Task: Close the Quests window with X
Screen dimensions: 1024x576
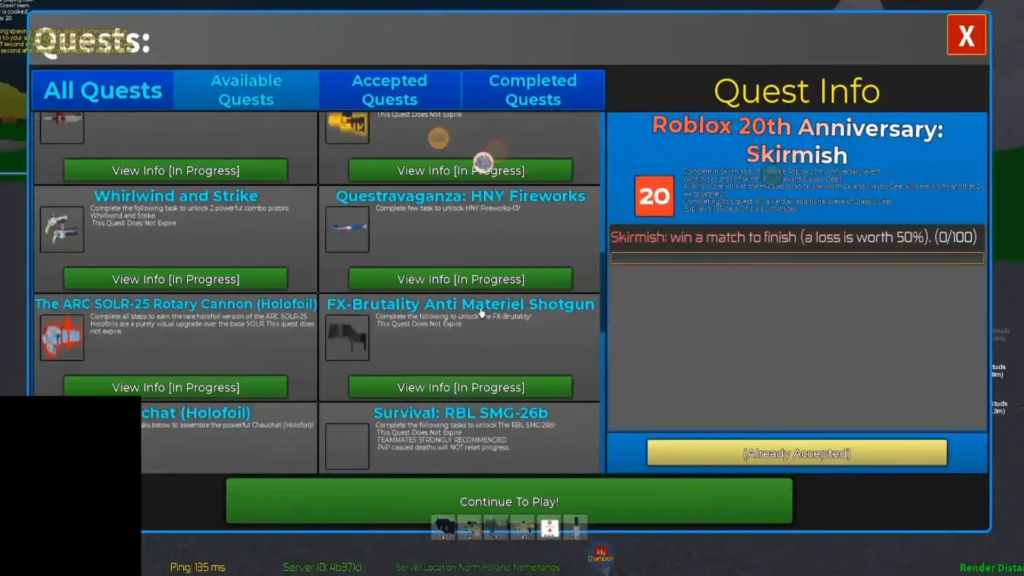Action: 966,35
